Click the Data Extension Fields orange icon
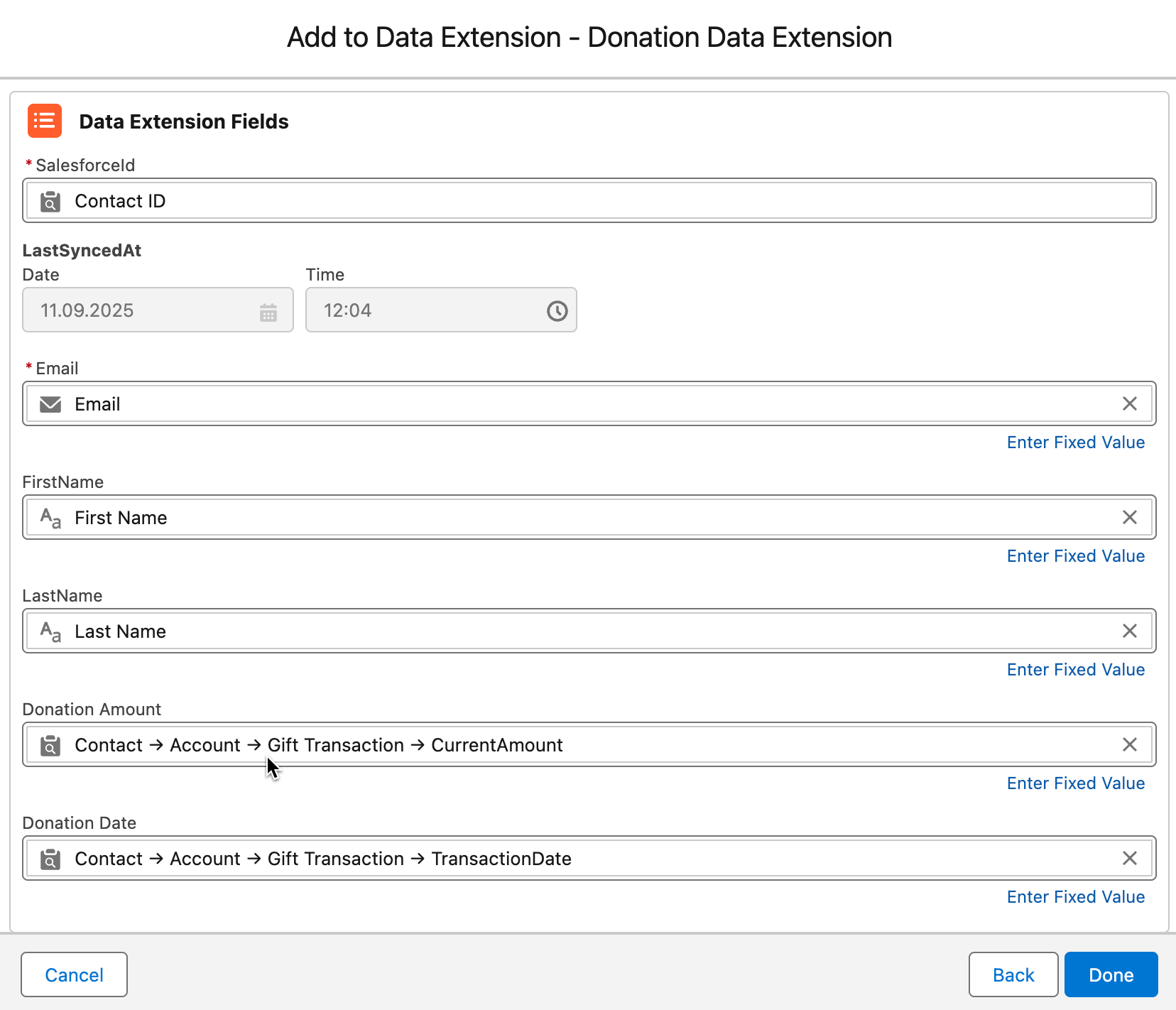The height and width of the screenshot is (1010, 1176). point(45,121)
